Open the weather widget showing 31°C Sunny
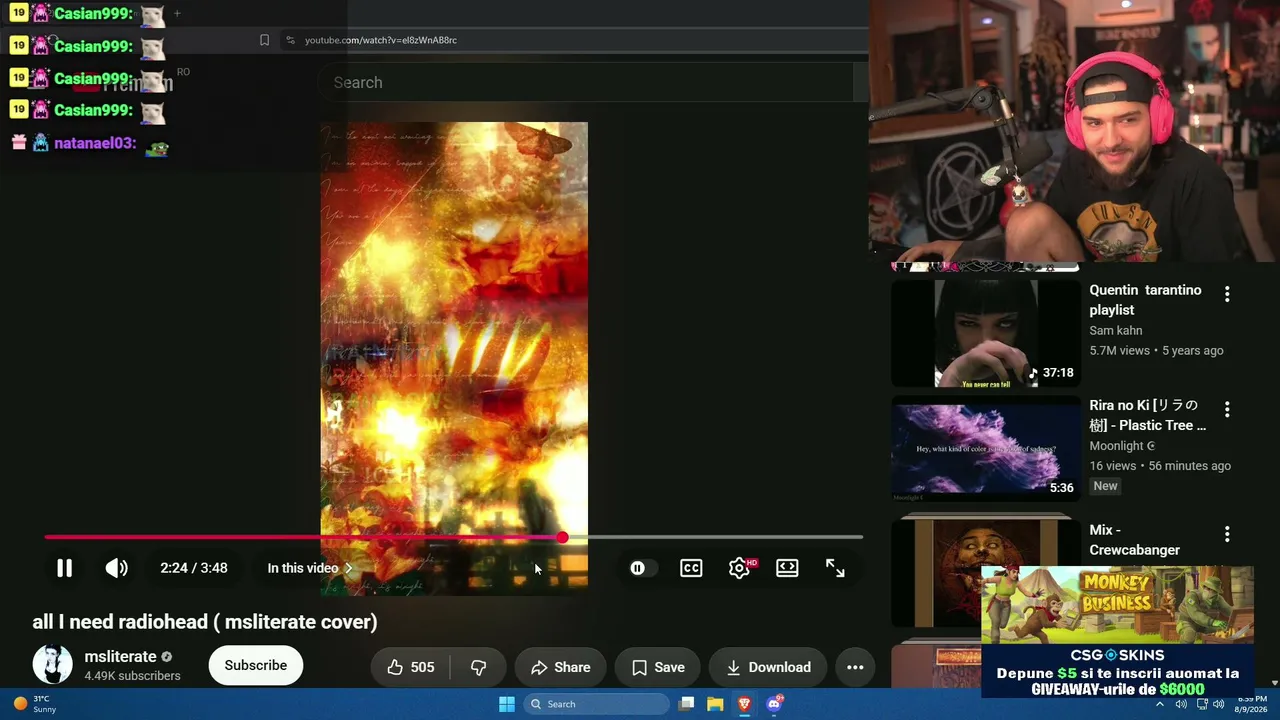Screen dimensions: 1280x720 click(x=33, y=704)
